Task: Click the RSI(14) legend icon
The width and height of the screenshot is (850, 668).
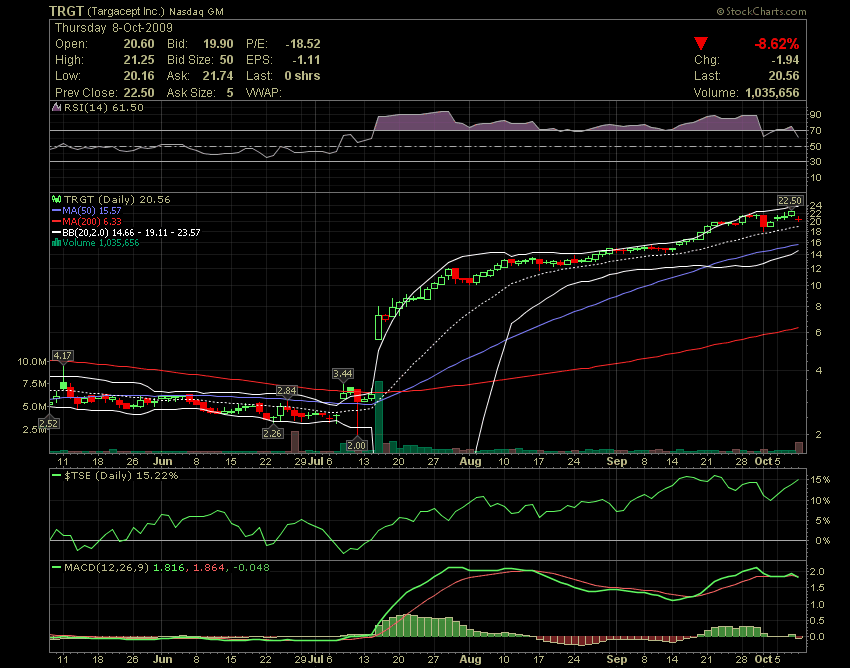Action: 56,107
